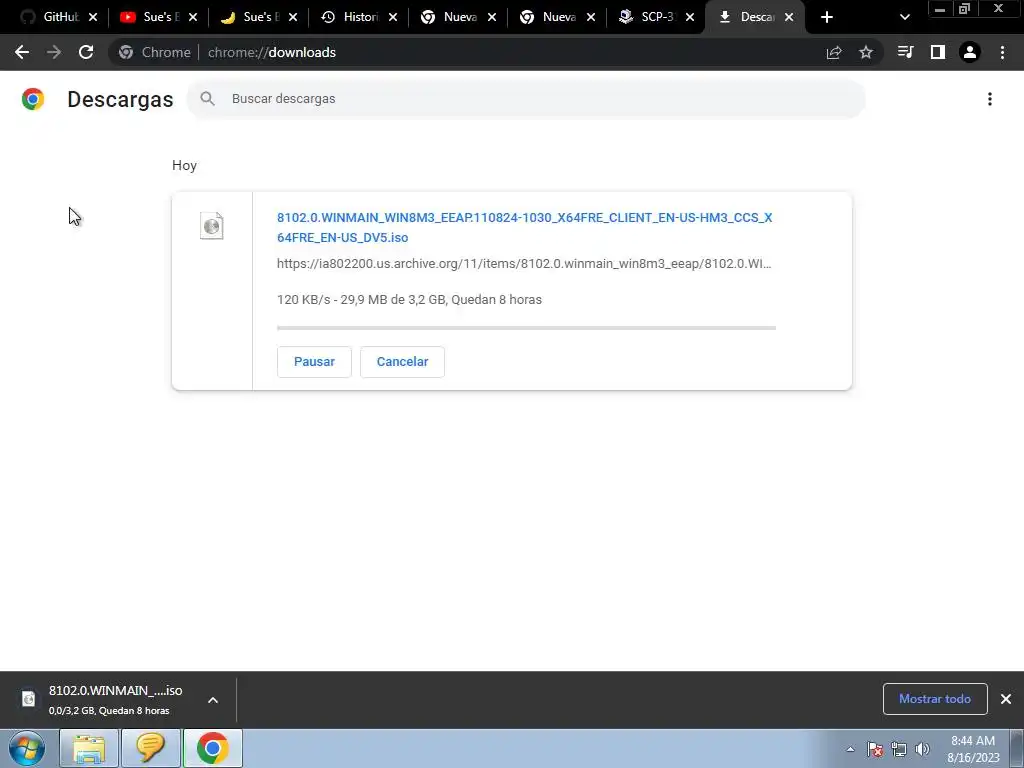
Task: Click the volume speaker tray icon
Action: [922, 749]
